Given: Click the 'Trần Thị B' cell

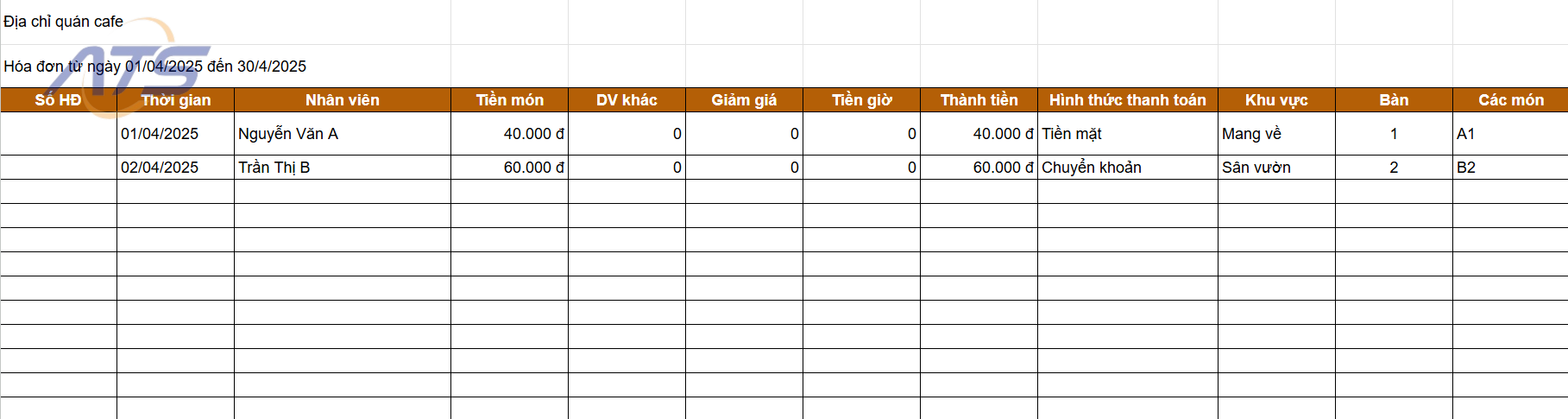Looking at the screenshot, I should [343, 168].
